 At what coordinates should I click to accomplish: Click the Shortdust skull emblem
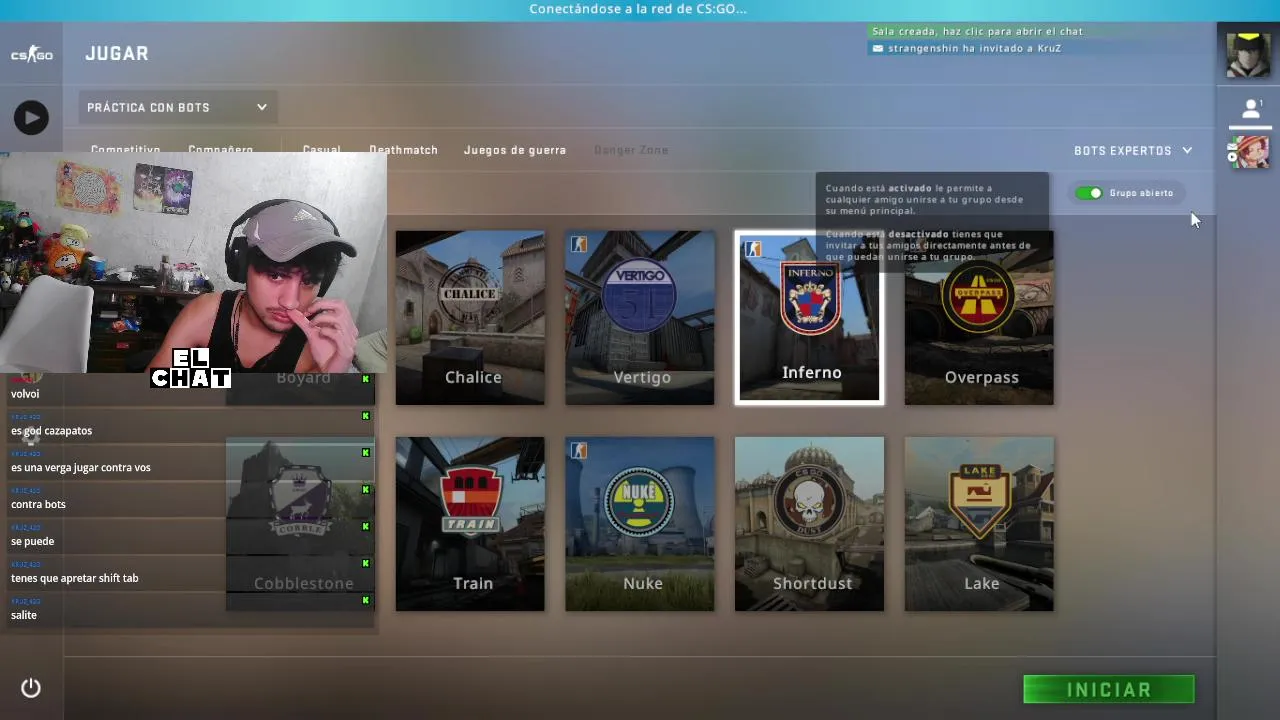pyautogui.click(x=809, y=502)
